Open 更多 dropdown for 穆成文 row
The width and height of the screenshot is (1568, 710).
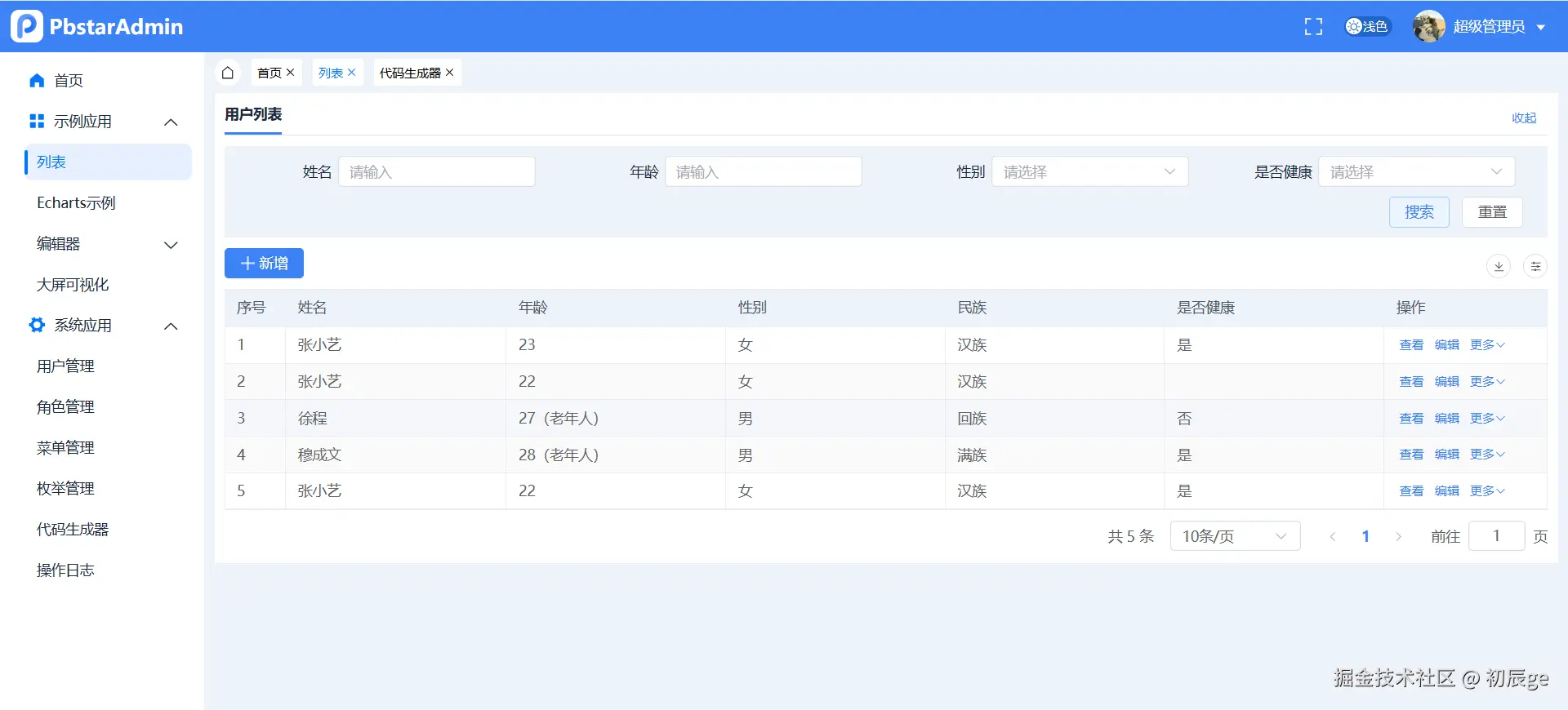coord(1487,454)
